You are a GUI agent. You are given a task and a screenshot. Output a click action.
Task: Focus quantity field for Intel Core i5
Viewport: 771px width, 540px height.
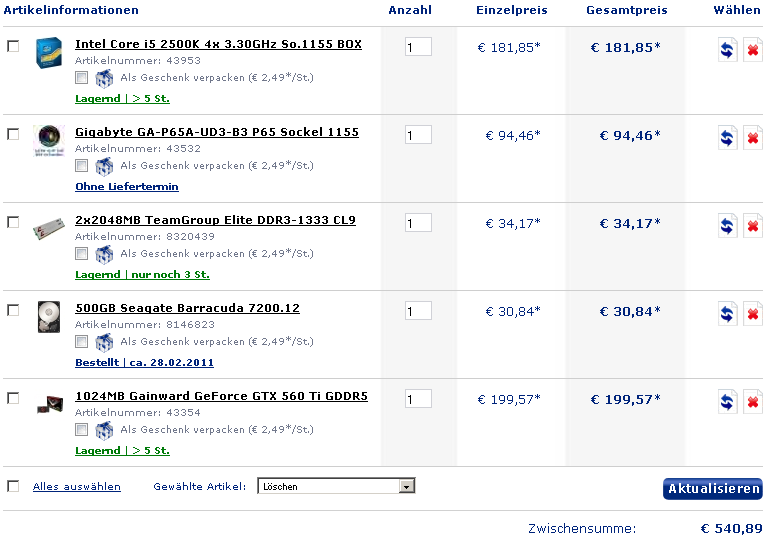pos(418,47)
